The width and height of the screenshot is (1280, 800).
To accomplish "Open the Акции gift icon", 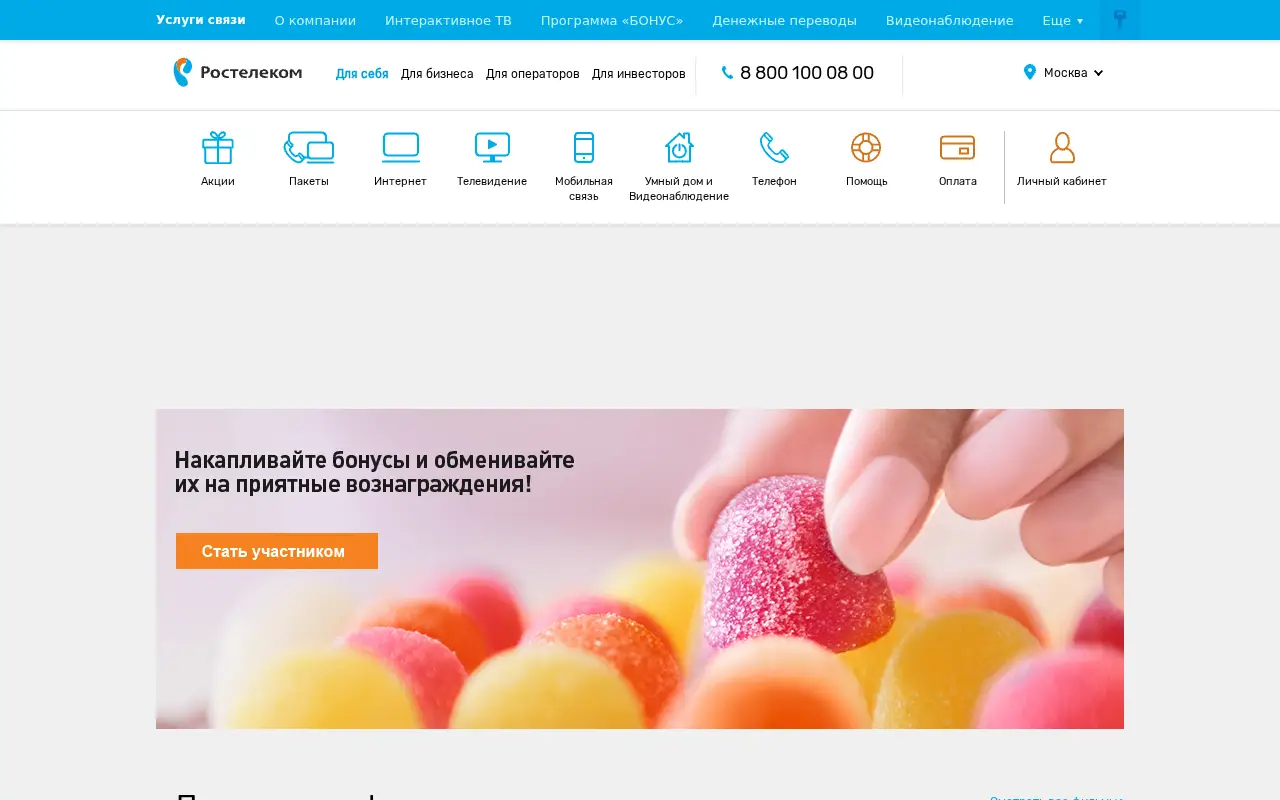I will pos(217,148).
